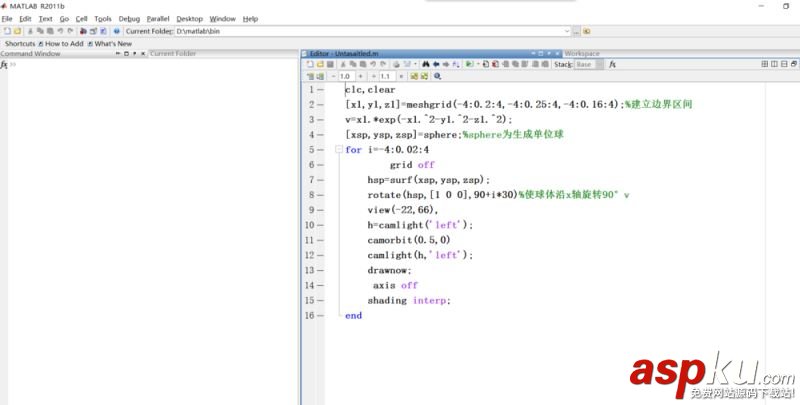Click the cell magnifier icon in cell toolbar
The width and height of the screenshot is (800, 405).
click(437, 76)
